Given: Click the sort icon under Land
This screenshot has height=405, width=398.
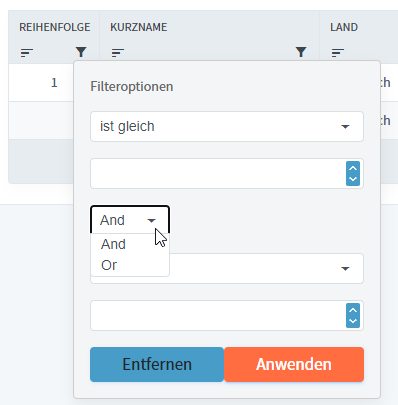Looking at the screenshot, I should tap(338, 53).
